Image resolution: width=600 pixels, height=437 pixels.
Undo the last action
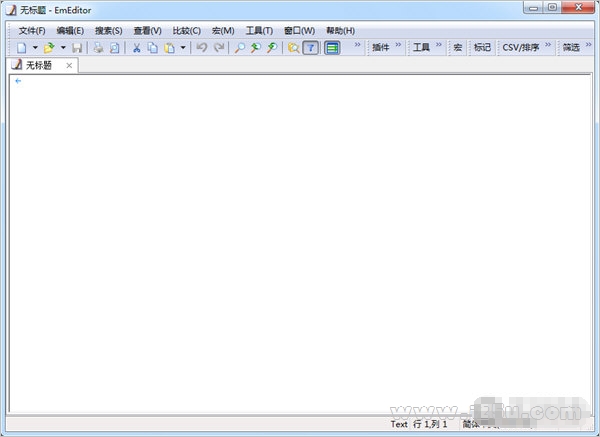tap(202, 48)
